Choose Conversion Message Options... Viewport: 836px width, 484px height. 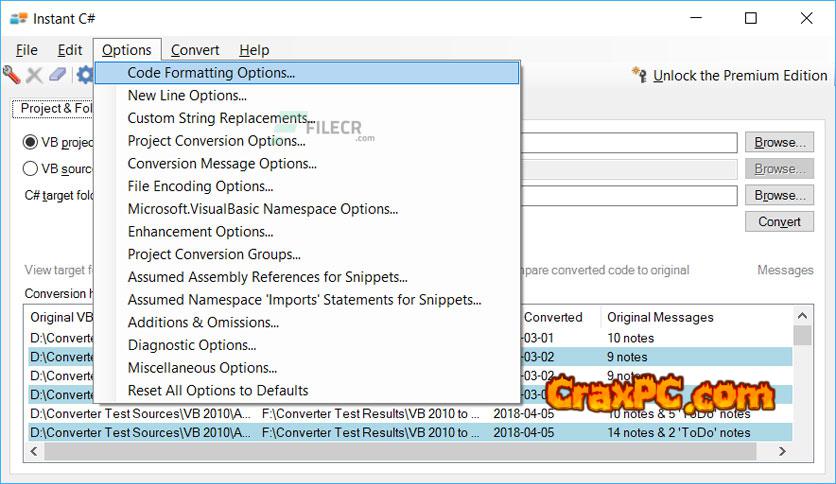tap(307, 164)
